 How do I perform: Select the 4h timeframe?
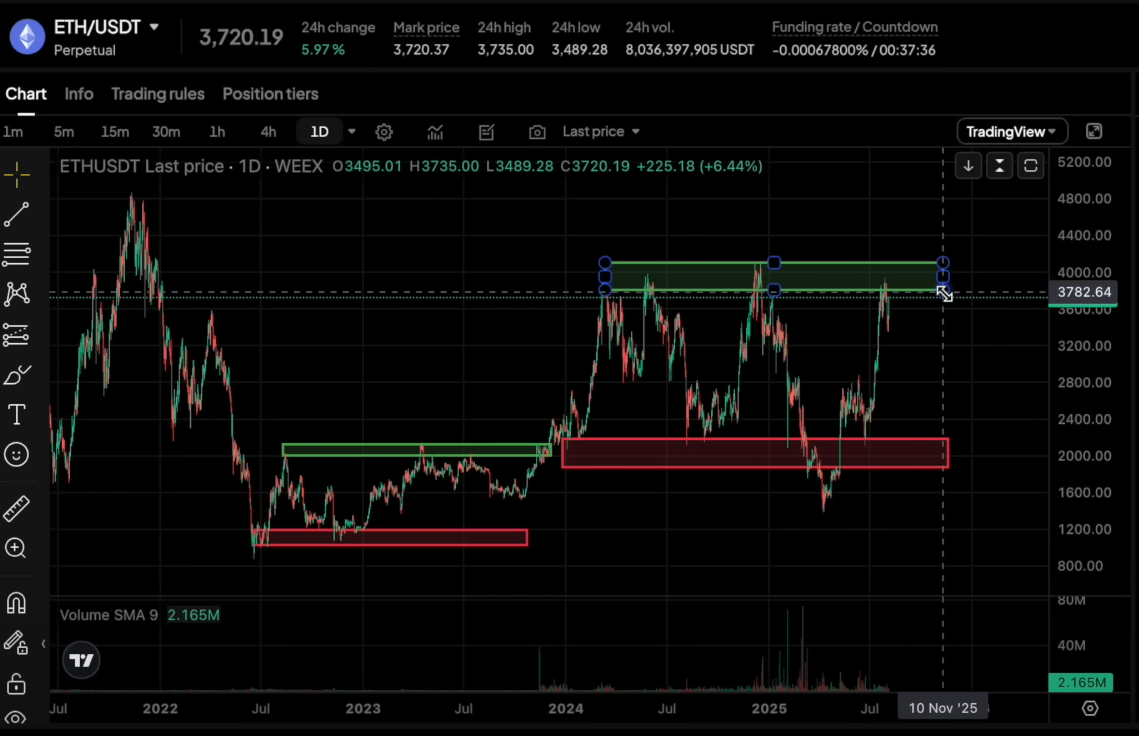tap(268, 132)
